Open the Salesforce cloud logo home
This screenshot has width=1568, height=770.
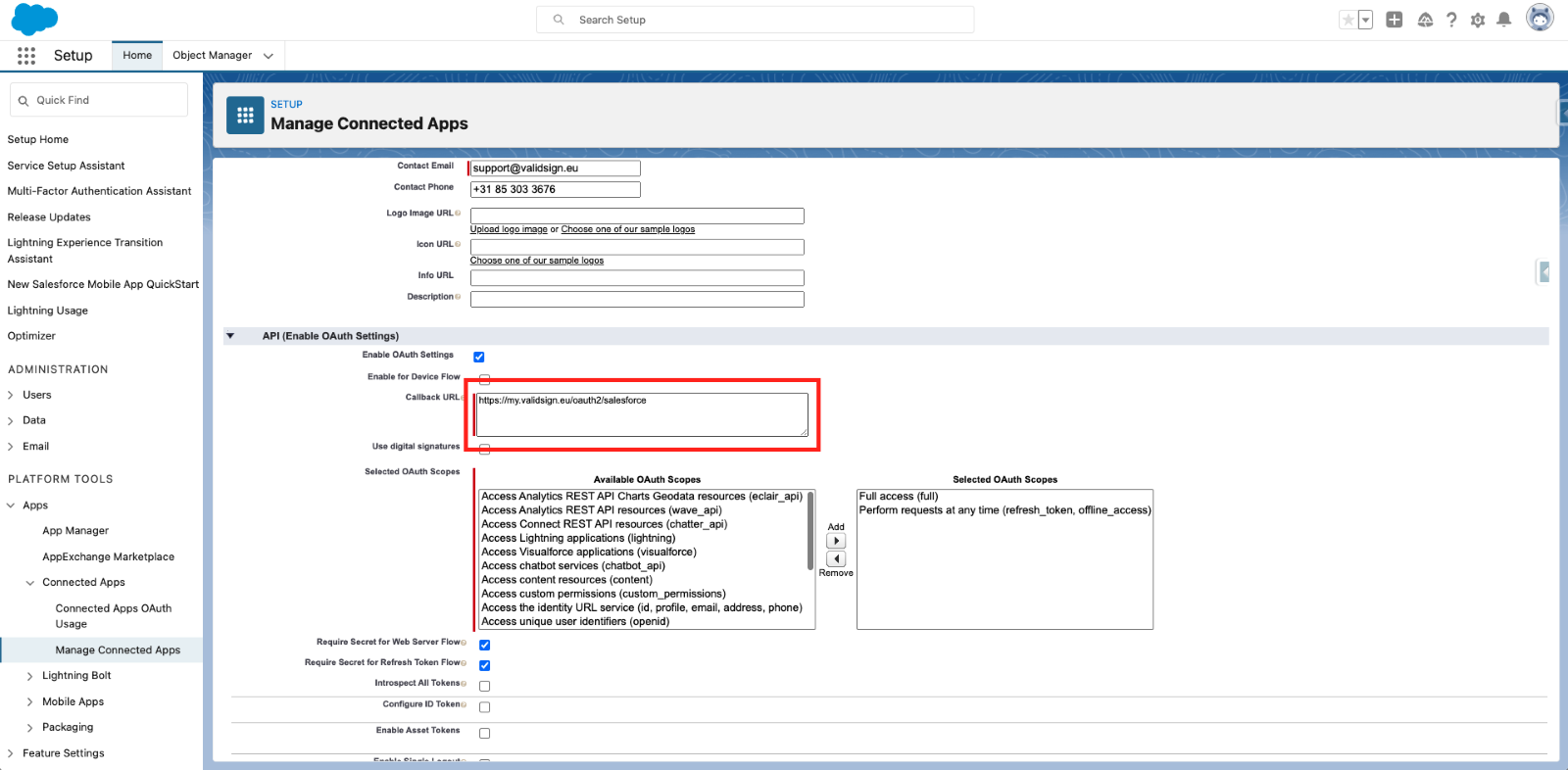(x=34, y=20)
